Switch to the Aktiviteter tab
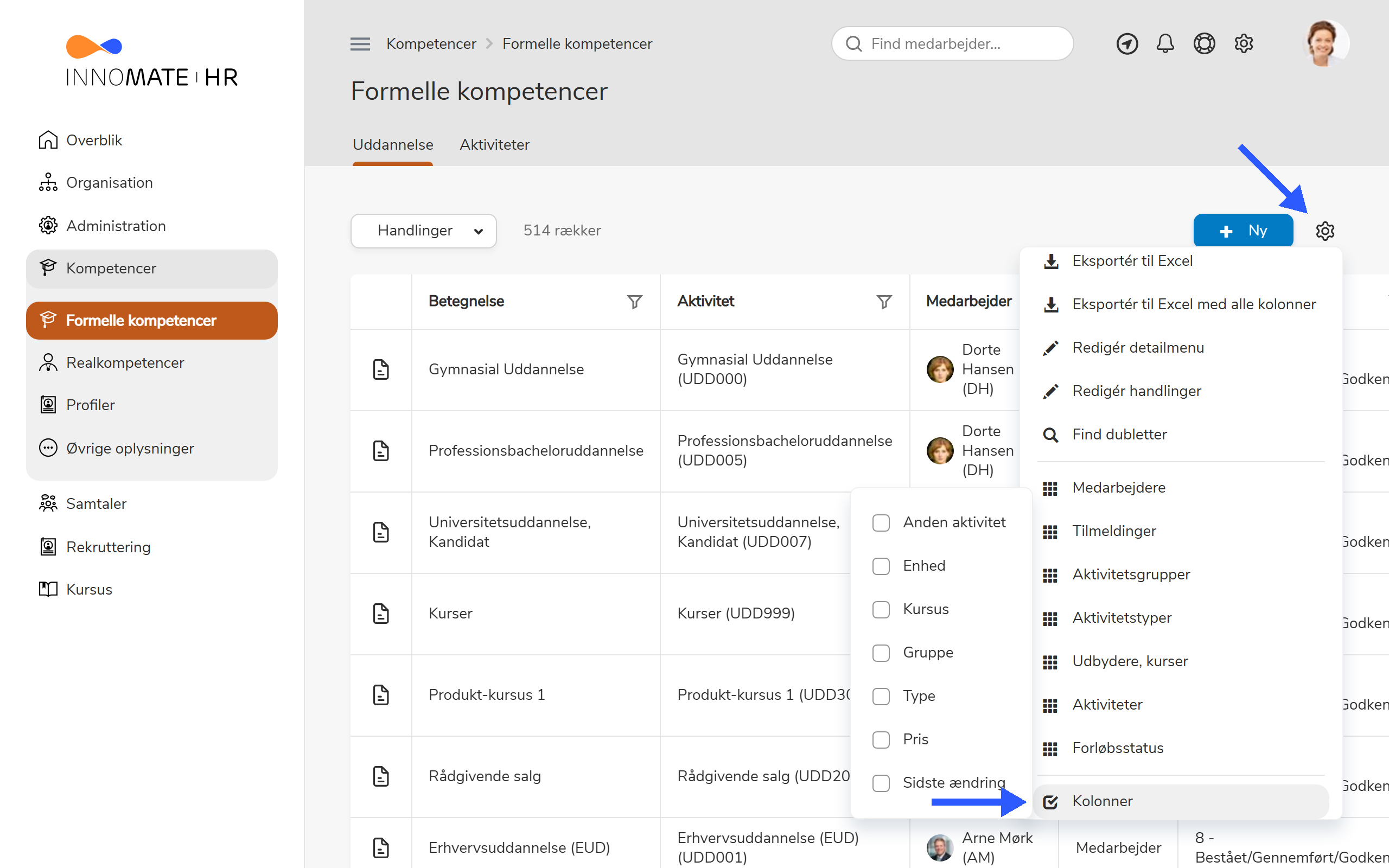Screen dimensions: 1389x868 494,145
